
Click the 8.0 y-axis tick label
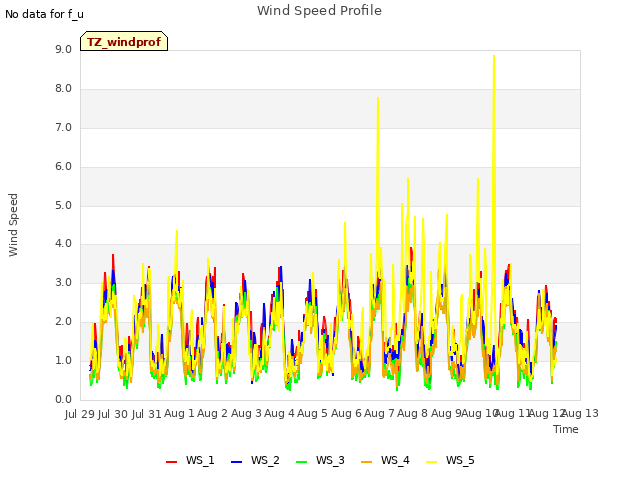point(63,89)
